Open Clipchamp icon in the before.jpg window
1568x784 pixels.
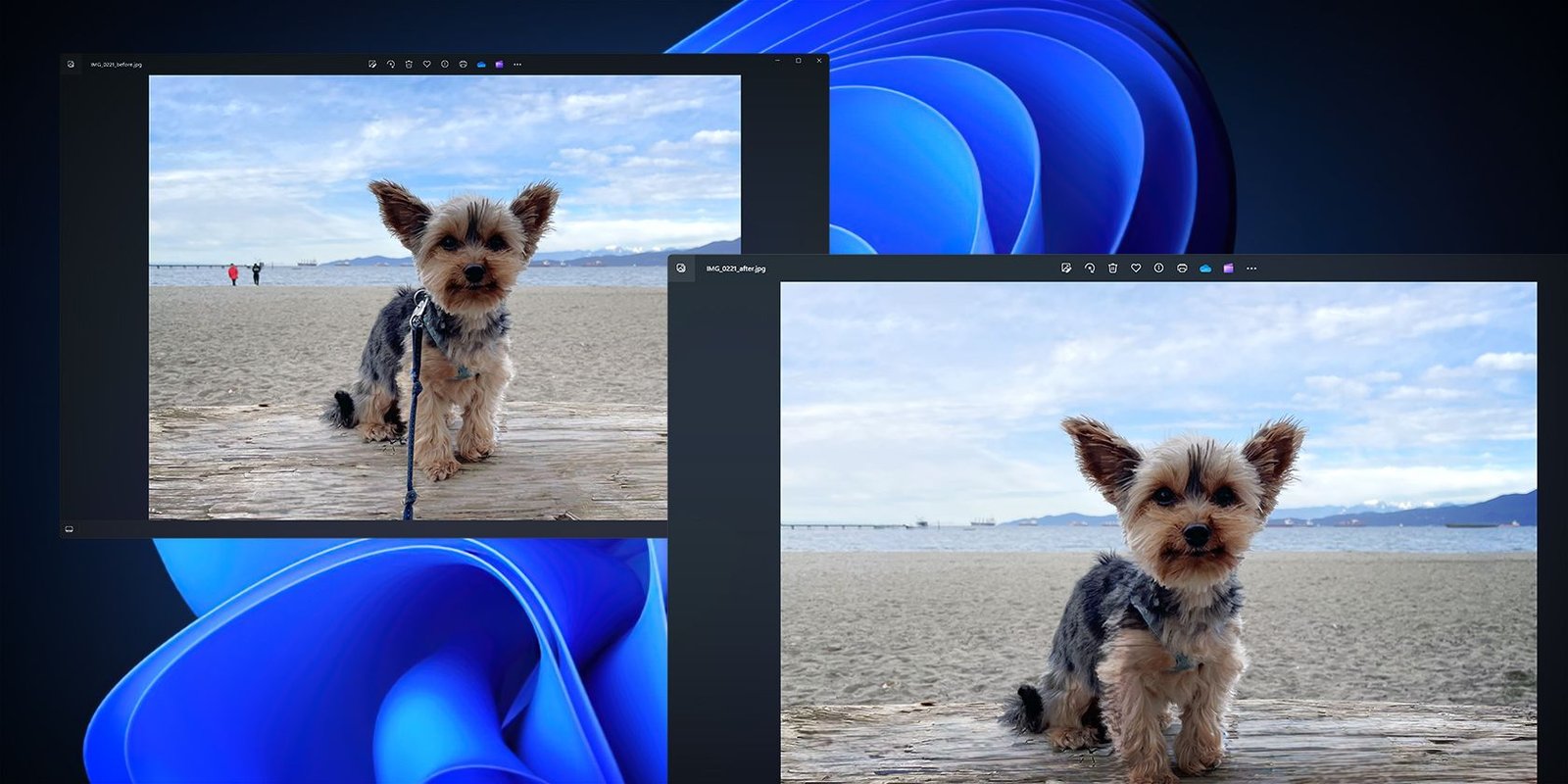point(499,65)
